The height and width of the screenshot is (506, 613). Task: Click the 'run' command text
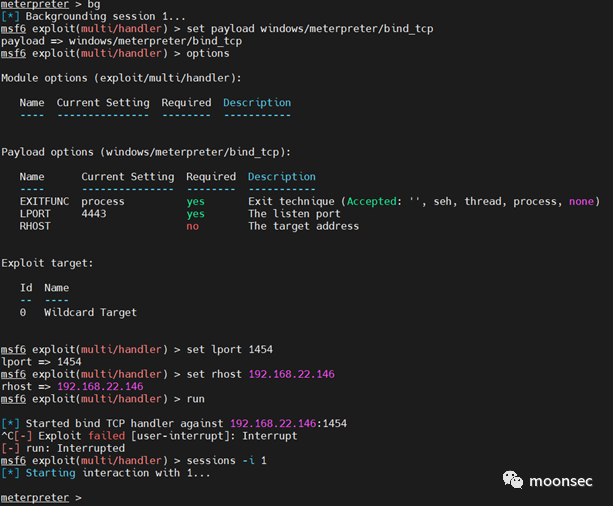click(x=195, y=399)
